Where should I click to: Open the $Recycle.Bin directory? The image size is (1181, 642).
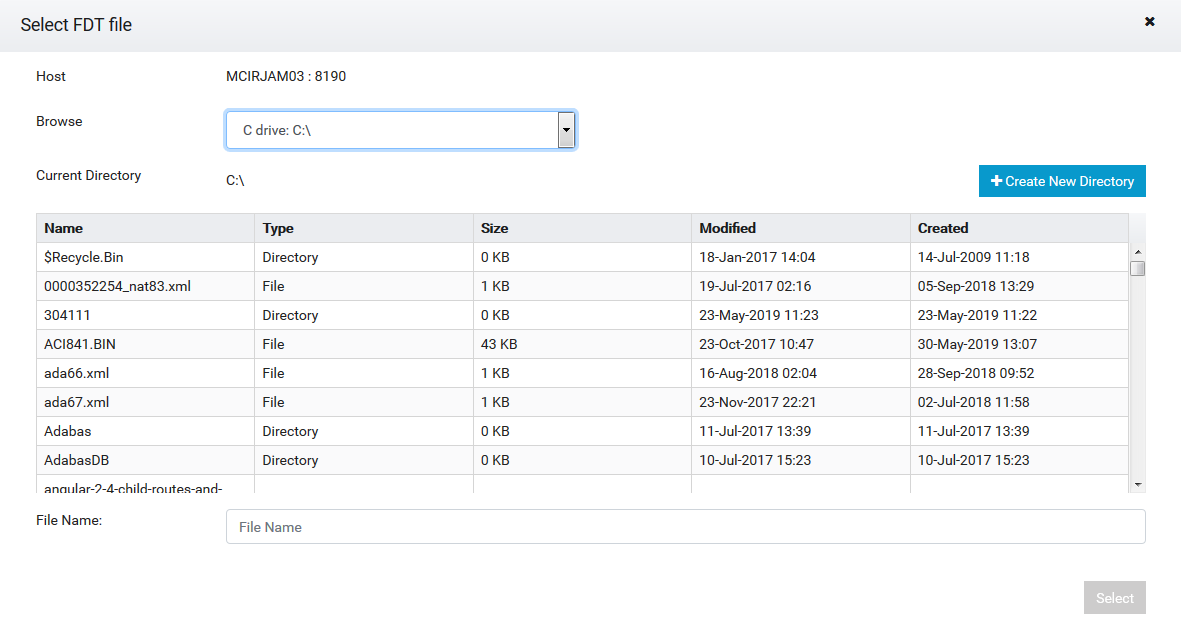click(x=84, y=257)
